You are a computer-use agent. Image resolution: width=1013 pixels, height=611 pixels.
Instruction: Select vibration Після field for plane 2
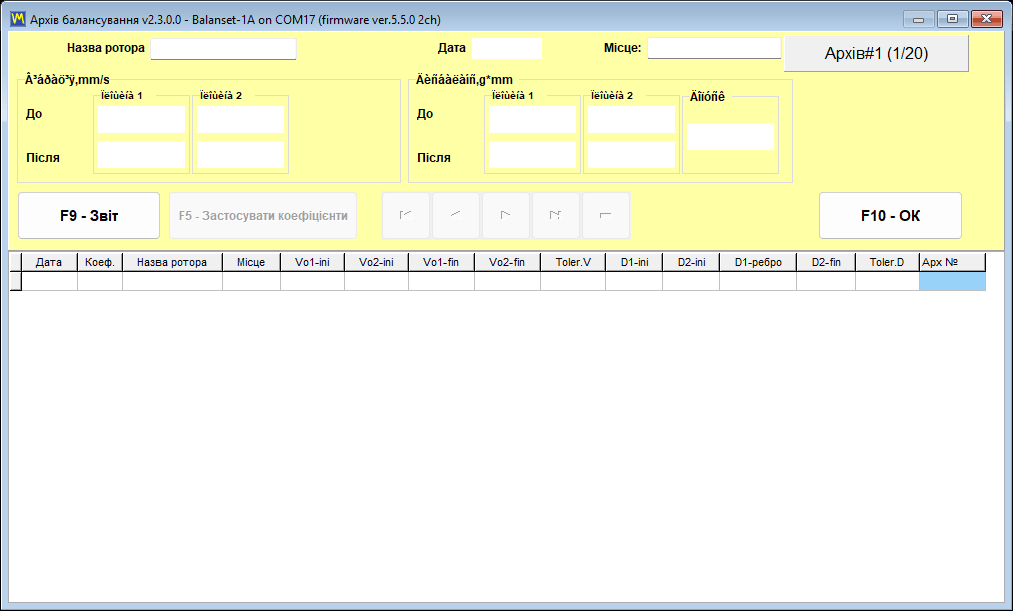pos(240,155)
